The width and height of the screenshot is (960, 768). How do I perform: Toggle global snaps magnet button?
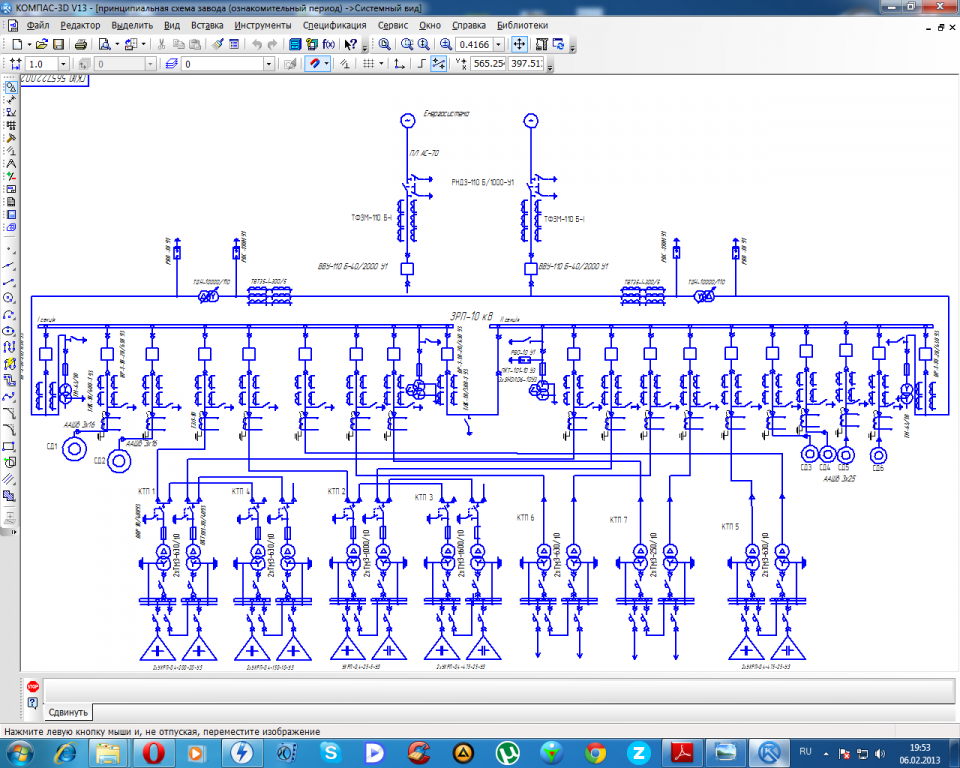pos(314,64)
